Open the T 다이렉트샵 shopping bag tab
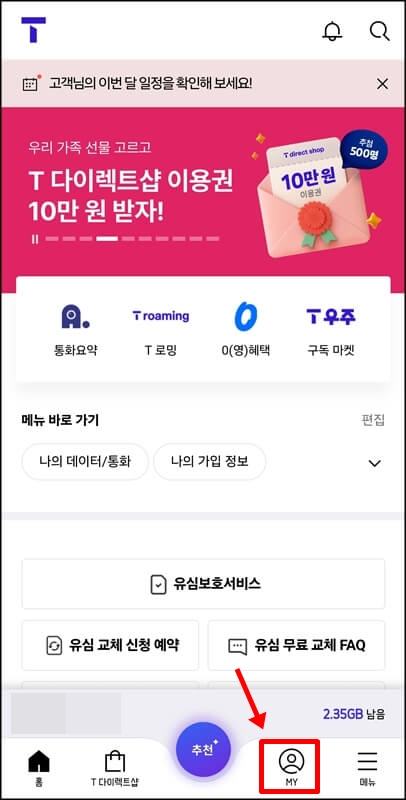 coord(115,768)
